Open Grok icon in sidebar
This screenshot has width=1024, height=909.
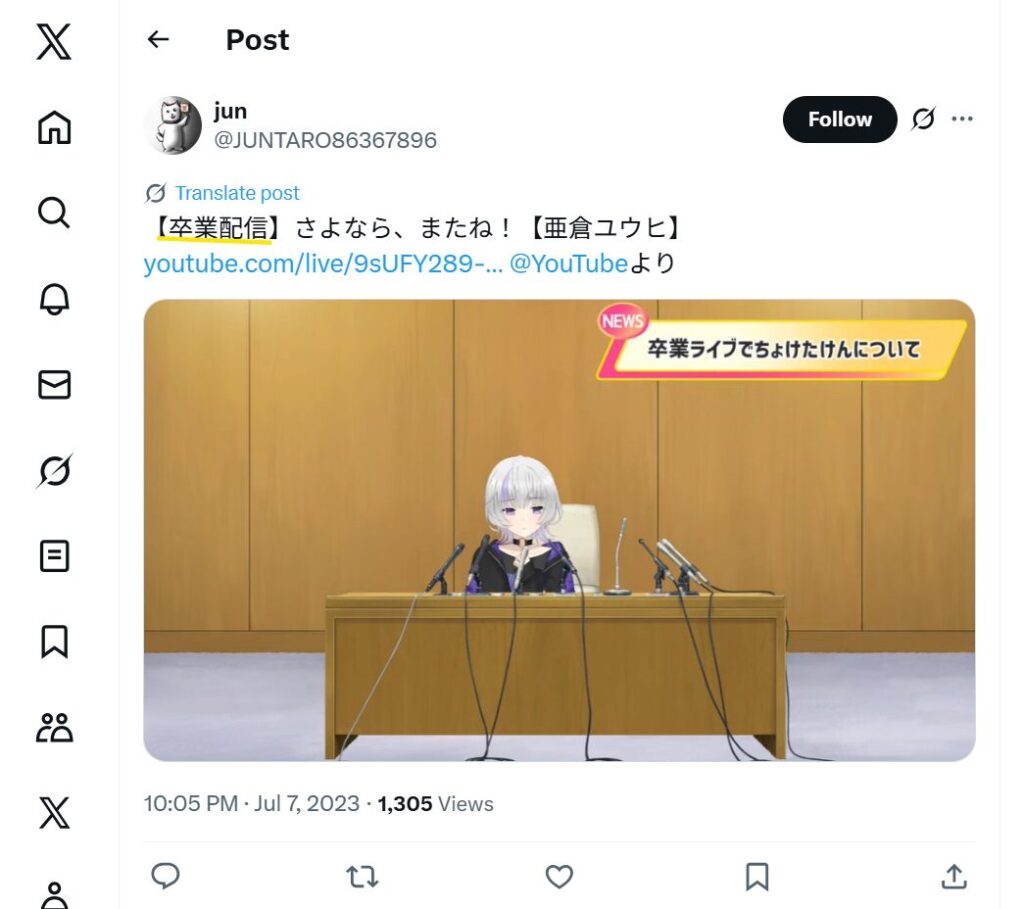pos(54,470)
